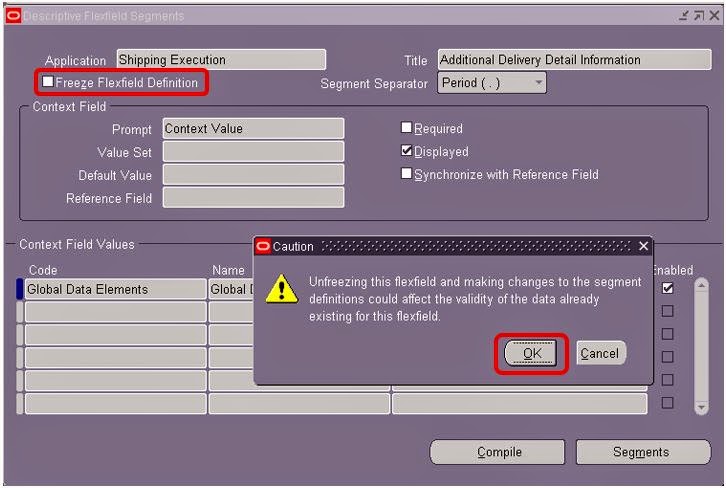
Task: Click the Reference Field input
Action: [253, 198]
